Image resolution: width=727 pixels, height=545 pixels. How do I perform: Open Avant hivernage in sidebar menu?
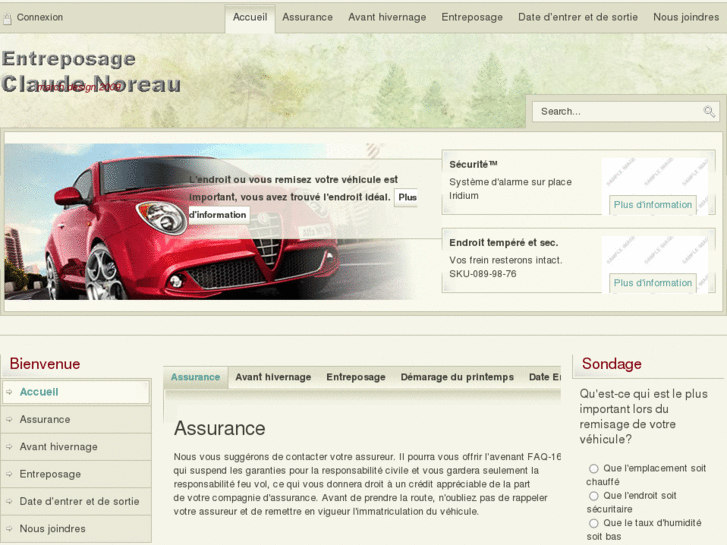tap(76, 447)
